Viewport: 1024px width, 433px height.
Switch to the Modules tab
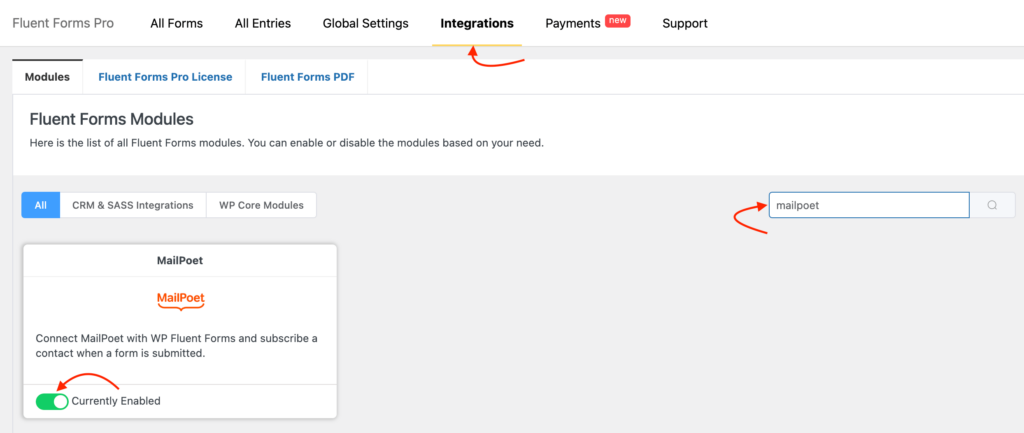tap(47, 77)
